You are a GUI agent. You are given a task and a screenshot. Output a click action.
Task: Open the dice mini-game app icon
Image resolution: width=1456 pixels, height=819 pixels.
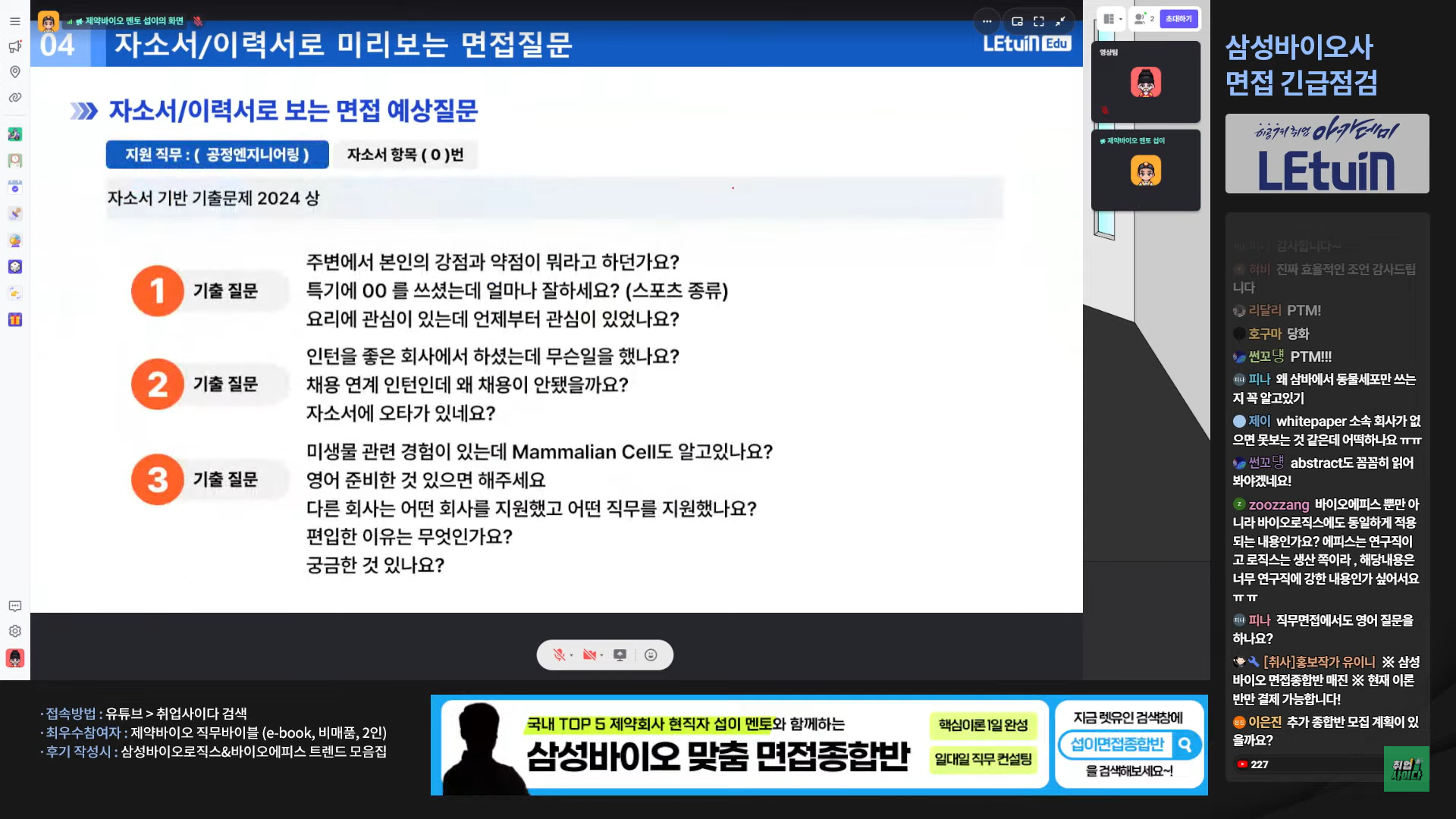pyautogui.click(x=14, y=267)
